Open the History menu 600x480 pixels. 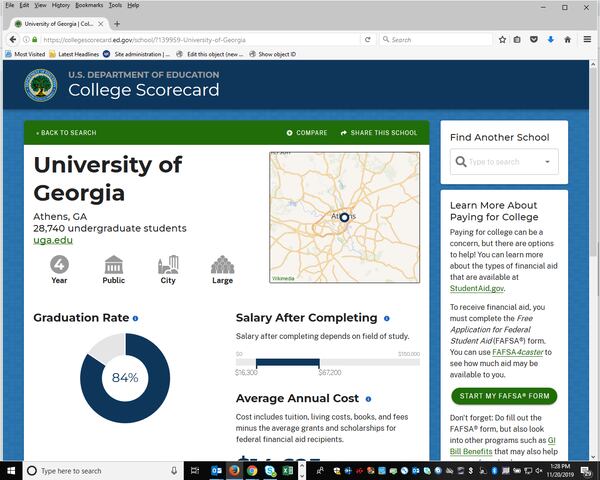tap(59, 6)
